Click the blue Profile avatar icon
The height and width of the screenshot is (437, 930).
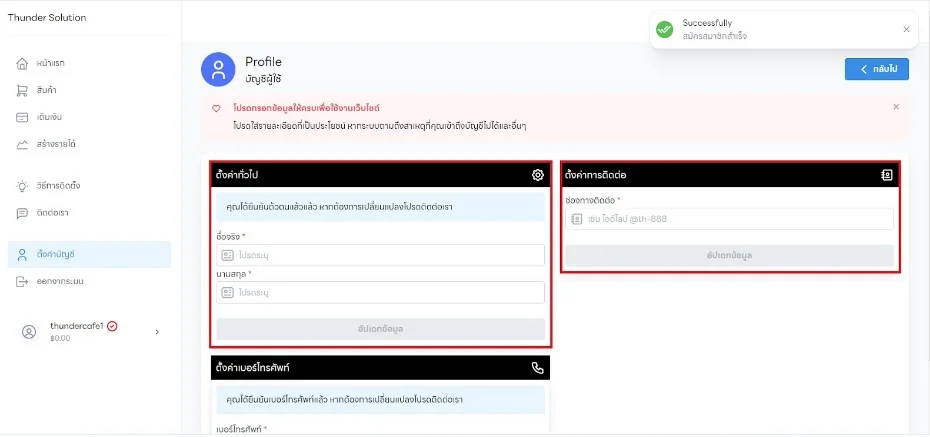pyautogui.click(x=219, y=69)
